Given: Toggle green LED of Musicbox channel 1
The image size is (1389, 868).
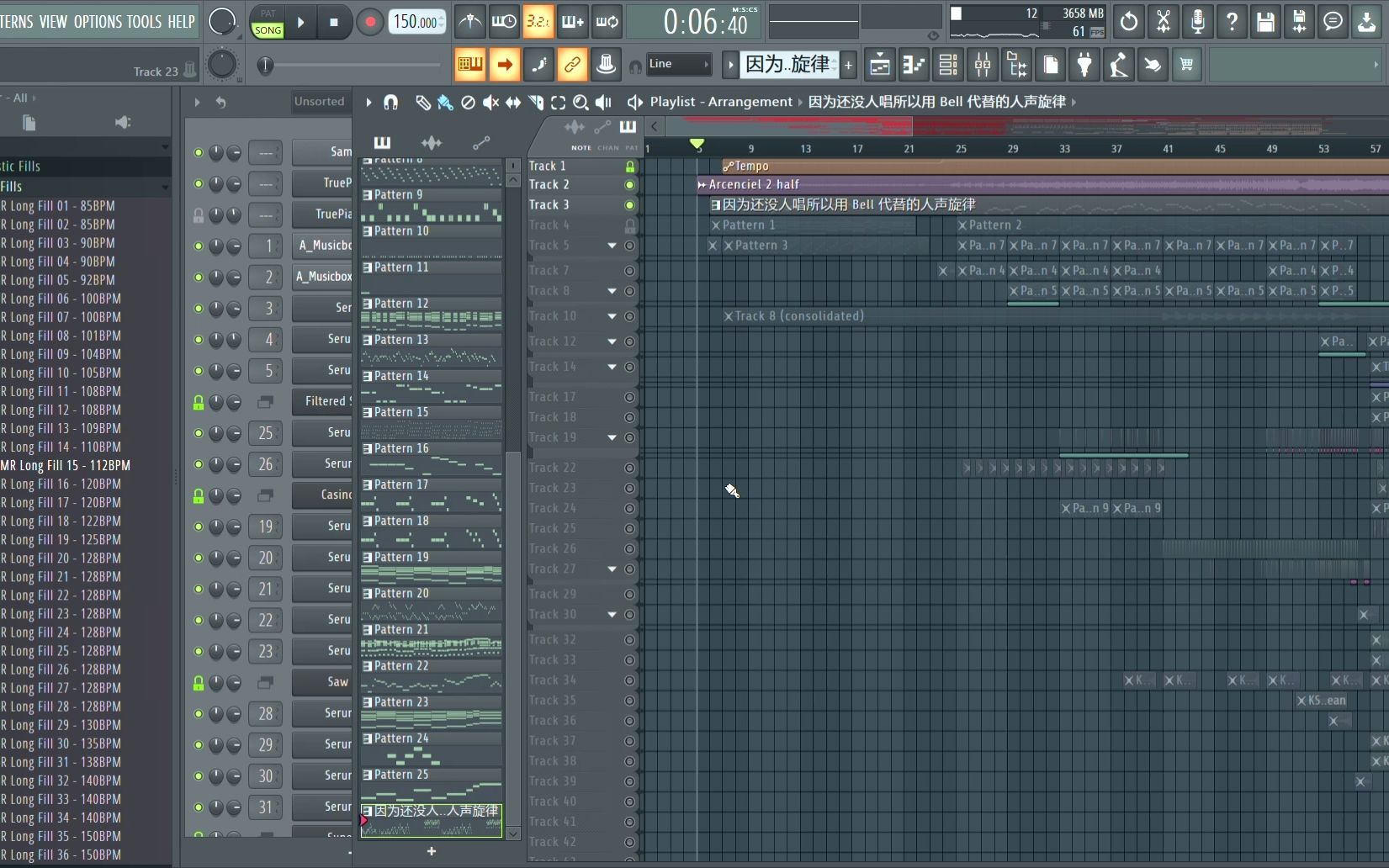Looking at the screenshot, I should (x=199, y=246).
